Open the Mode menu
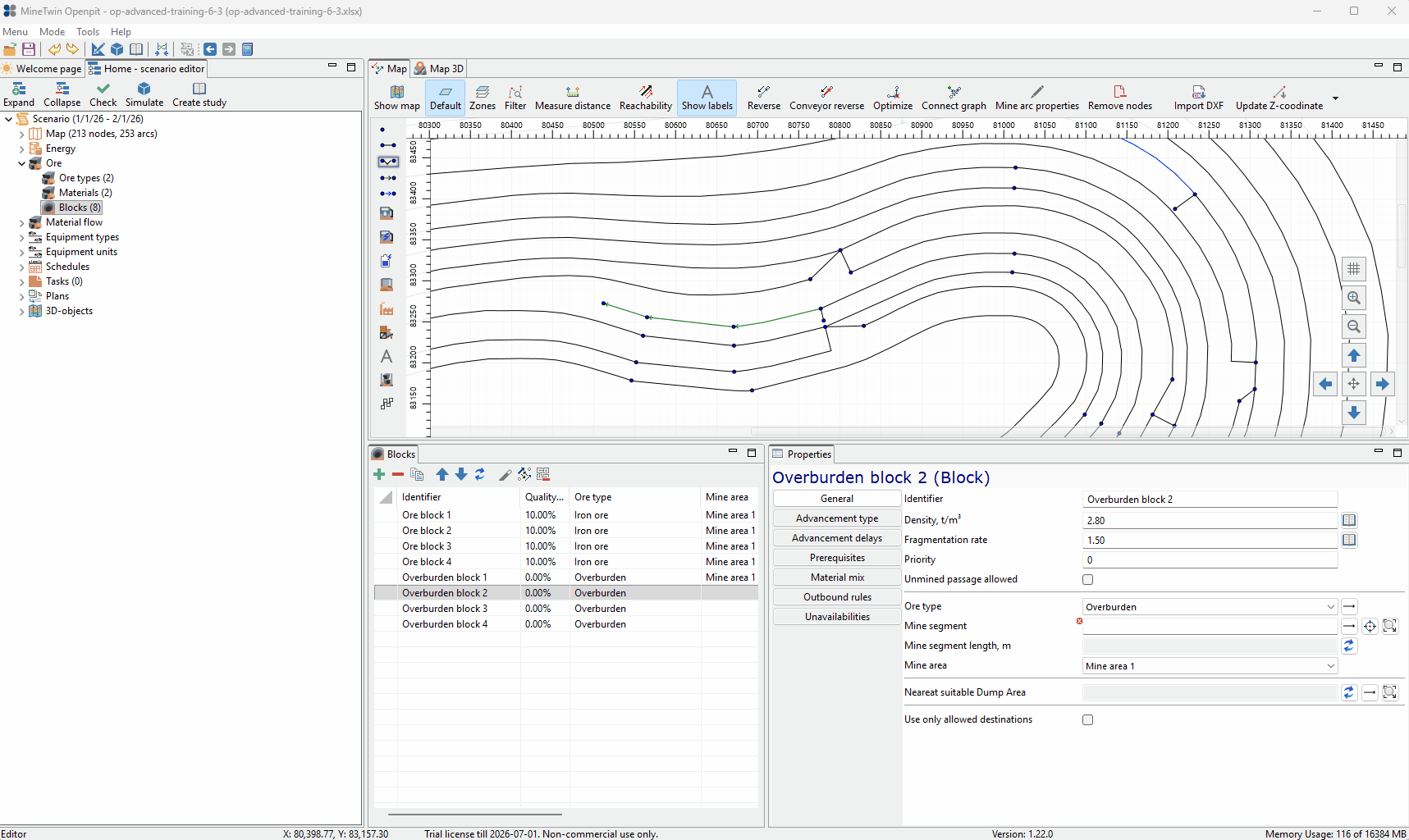Viewport: 1409px width, 840px height. pyautogui.click(x=52, y=32)
